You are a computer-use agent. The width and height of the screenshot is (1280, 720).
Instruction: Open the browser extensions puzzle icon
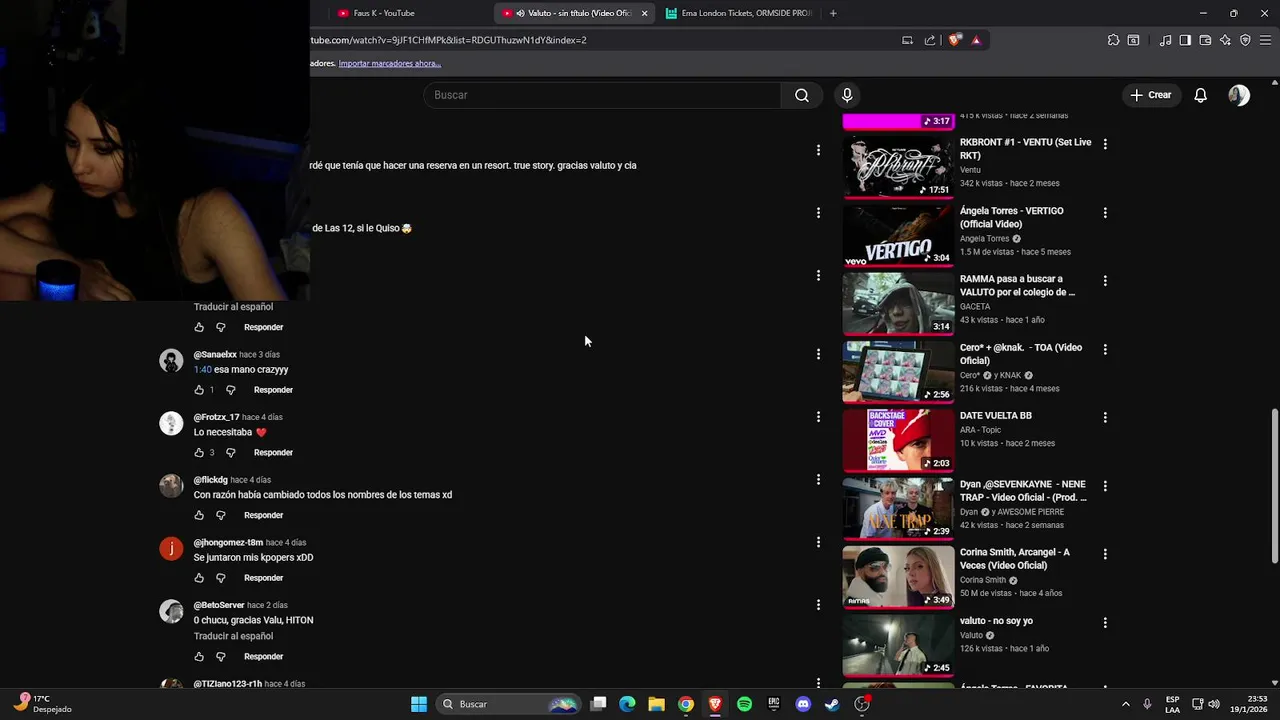[x=1113, y=40]
